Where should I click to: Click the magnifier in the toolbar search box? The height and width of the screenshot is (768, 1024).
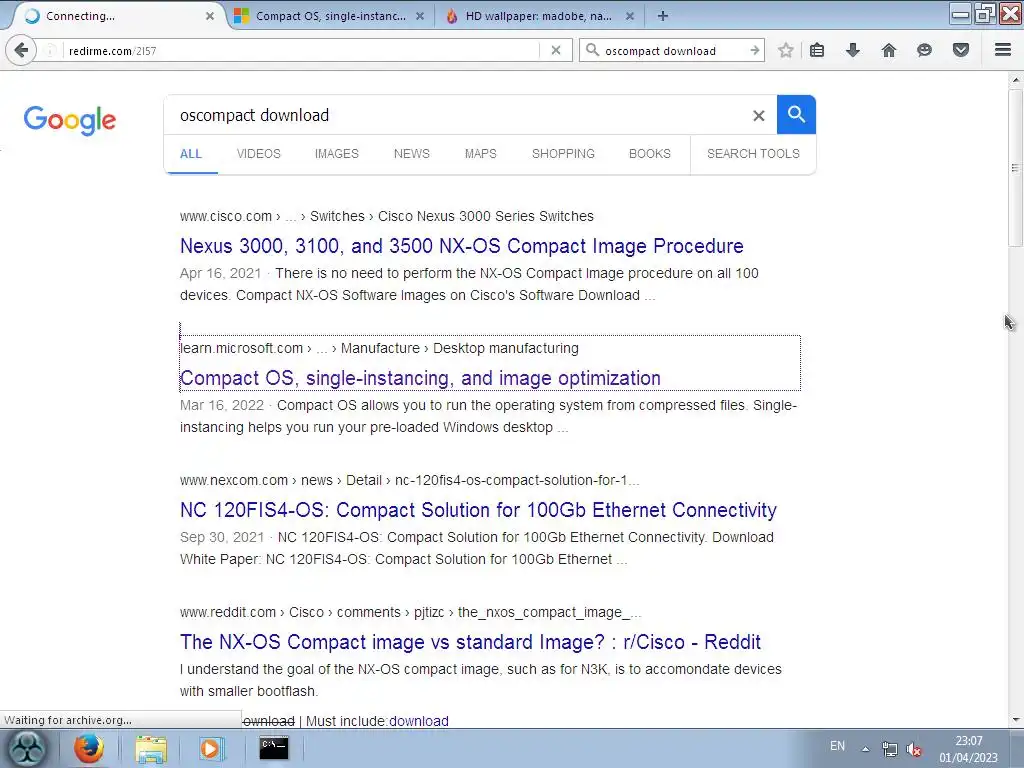(592, 50)
